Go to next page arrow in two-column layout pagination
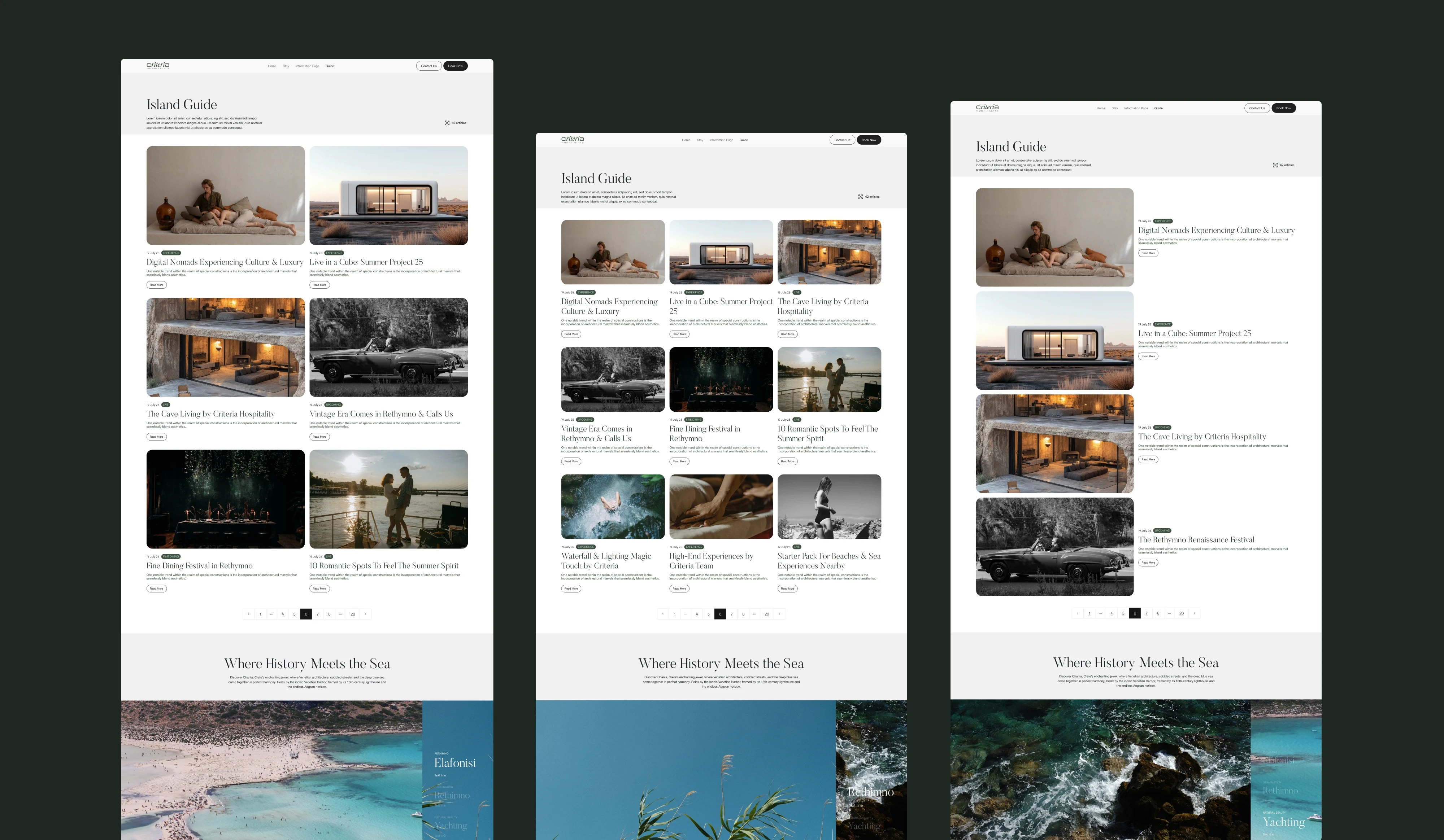The image size is (1444, 840). 366,614
